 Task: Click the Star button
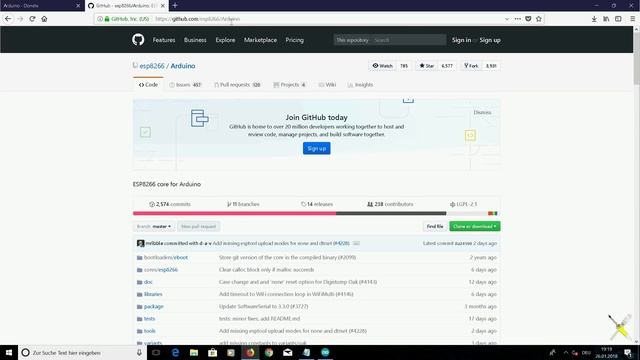click(427, 66)
